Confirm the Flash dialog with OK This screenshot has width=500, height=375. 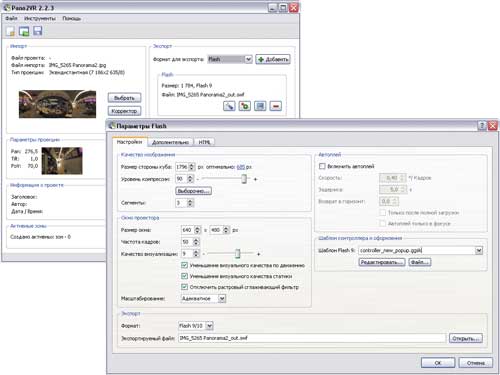(x=438, y=363)
